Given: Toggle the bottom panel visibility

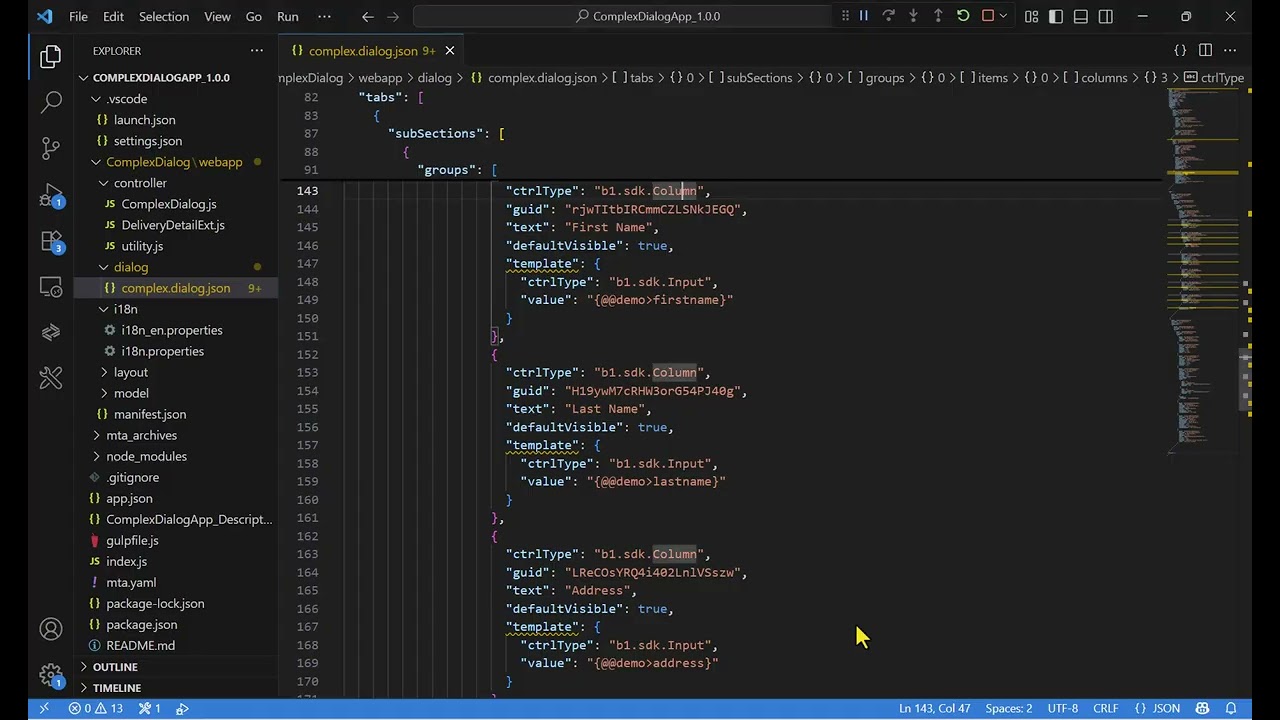Looking at the screenshot, I should pos(1081,16).
